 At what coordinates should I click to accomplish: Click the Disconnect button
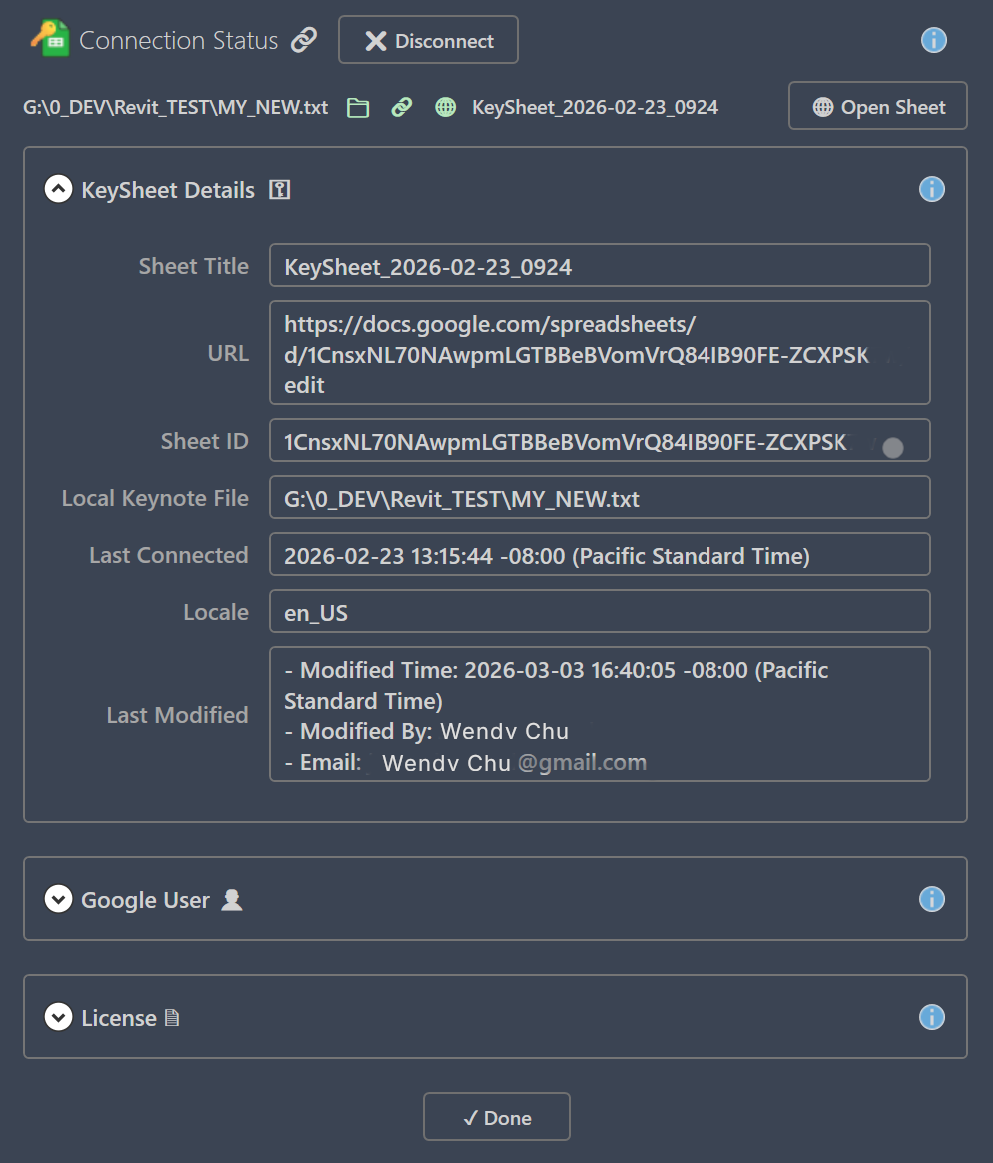click(428, 40)
